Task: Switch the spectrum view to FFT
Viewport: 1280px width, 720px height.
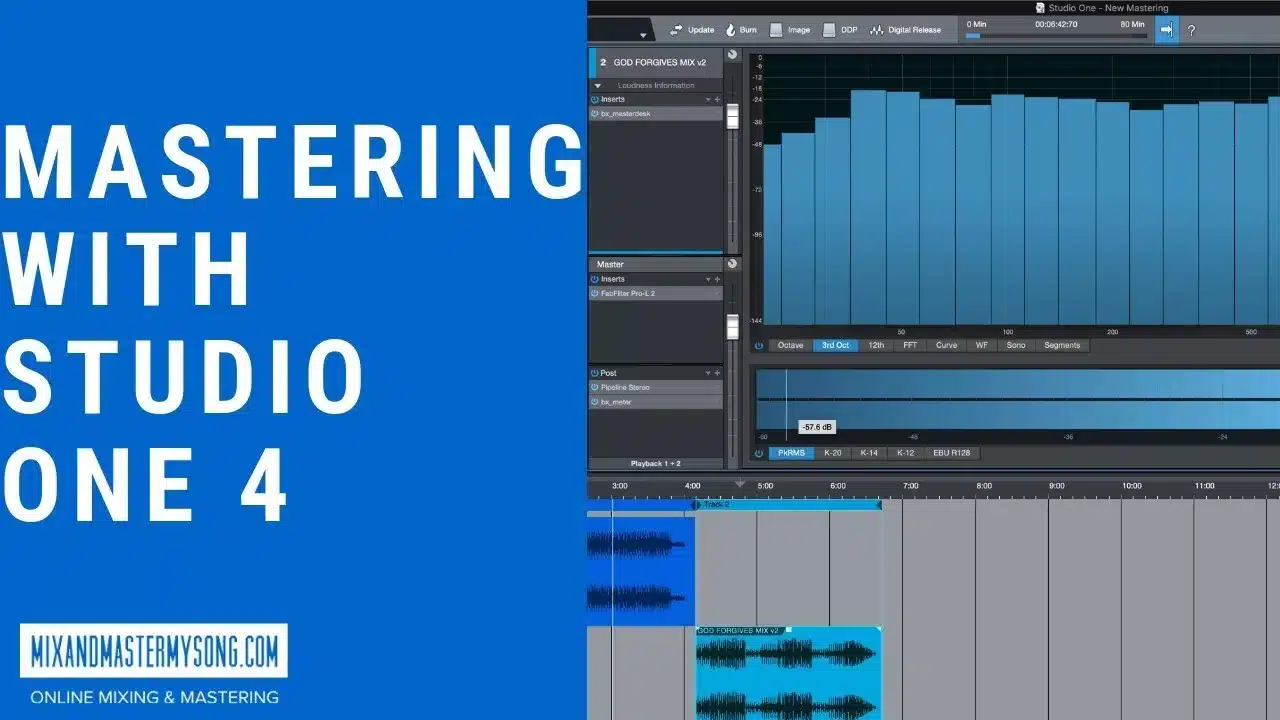Action: [909, 345]
